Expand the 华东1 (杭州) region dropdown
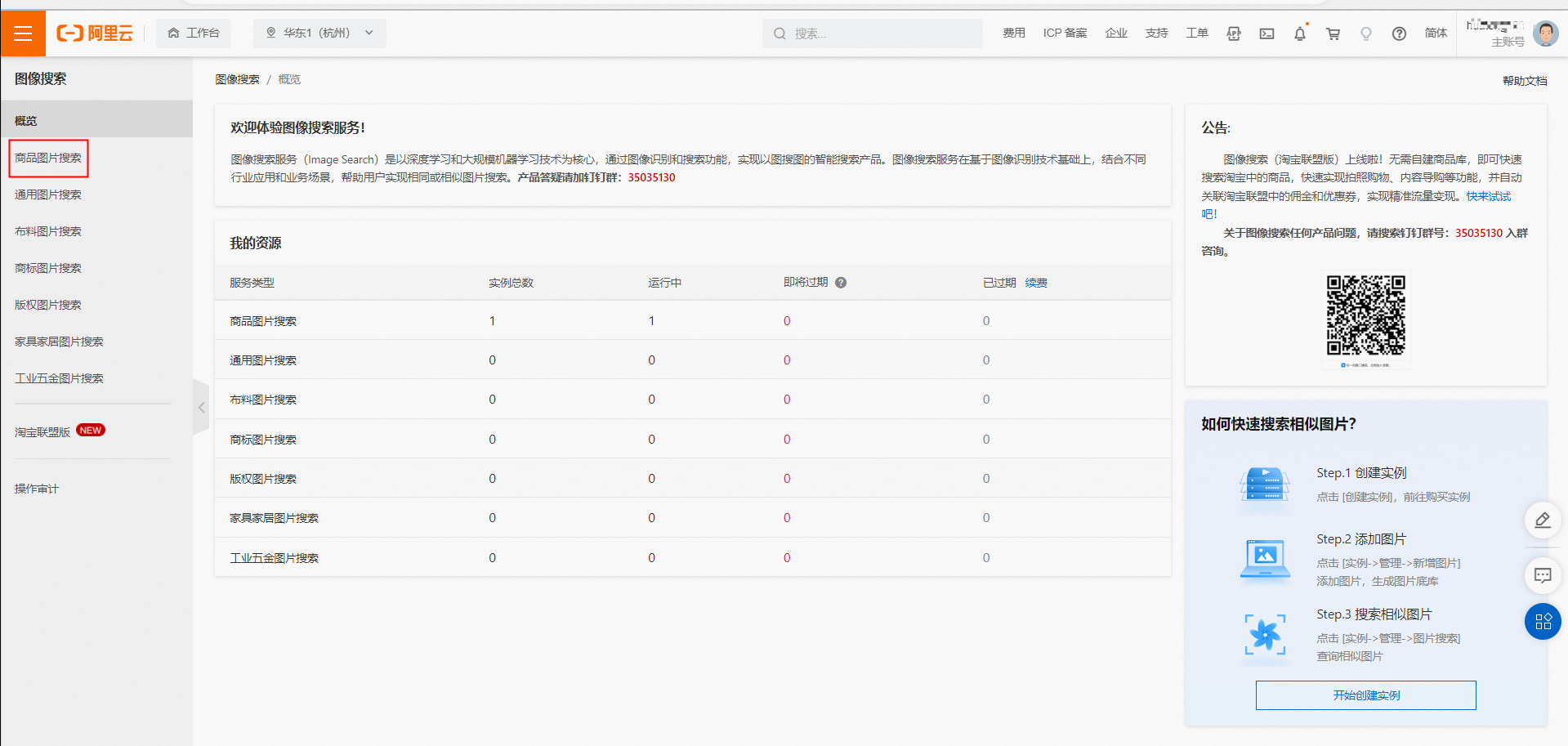Image resolution: width=1568 pixels, height=746 pixels. click(x=319, y=34)
